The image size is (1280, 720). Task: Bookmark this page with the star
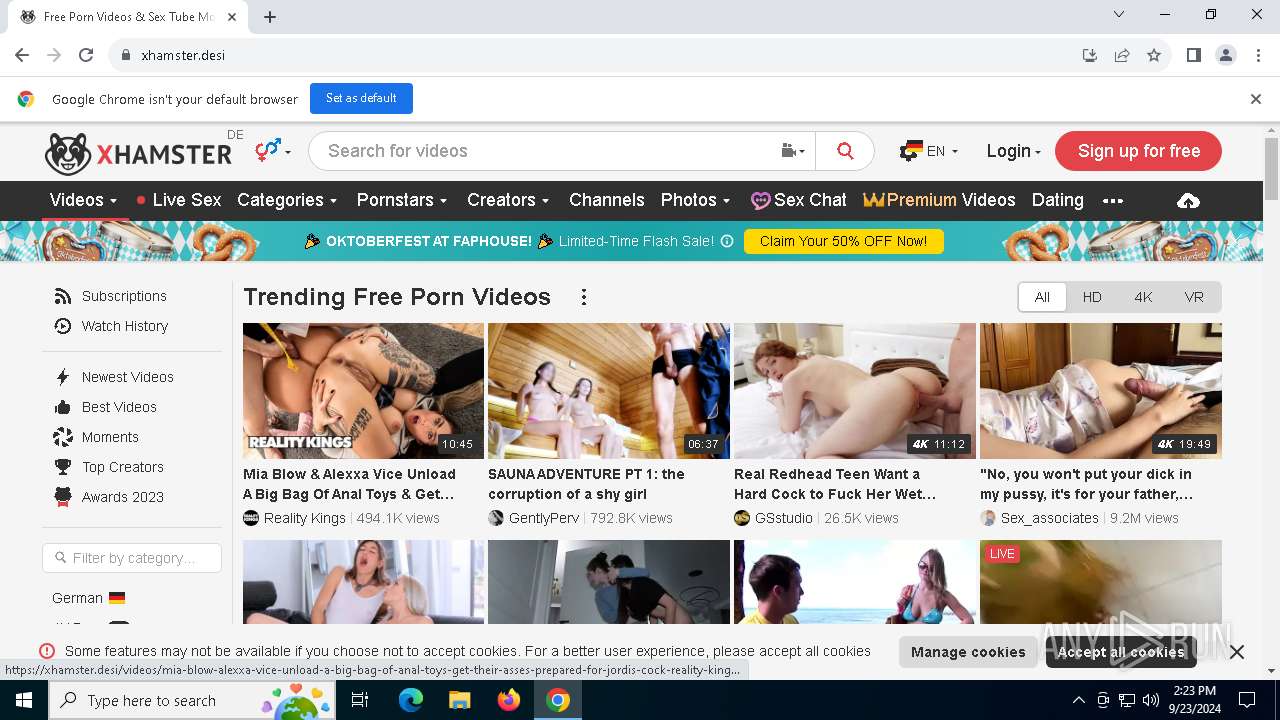click(1154, 55)
